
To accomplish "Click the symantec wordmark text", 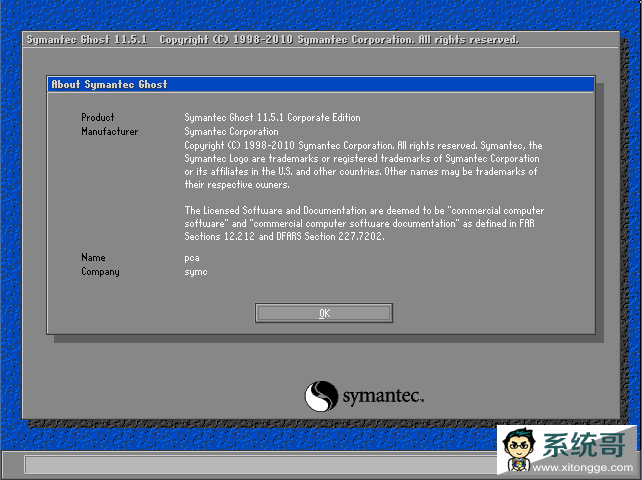I will coord(383,396).
